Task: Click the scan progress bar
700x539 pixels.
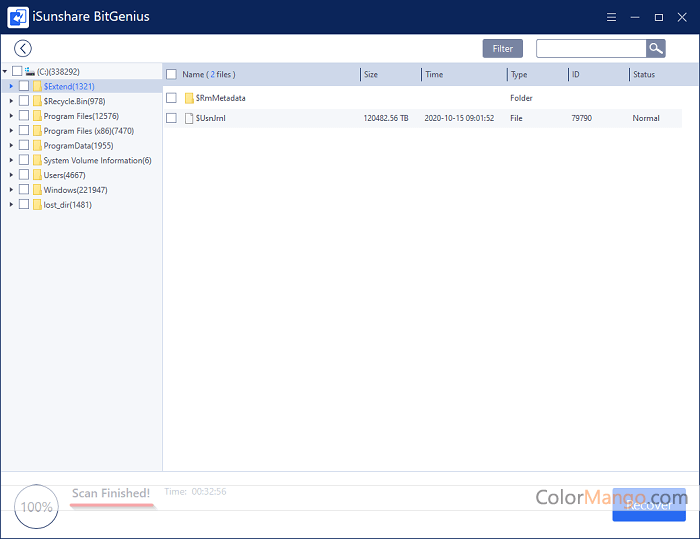Action: tap(111, 507)
